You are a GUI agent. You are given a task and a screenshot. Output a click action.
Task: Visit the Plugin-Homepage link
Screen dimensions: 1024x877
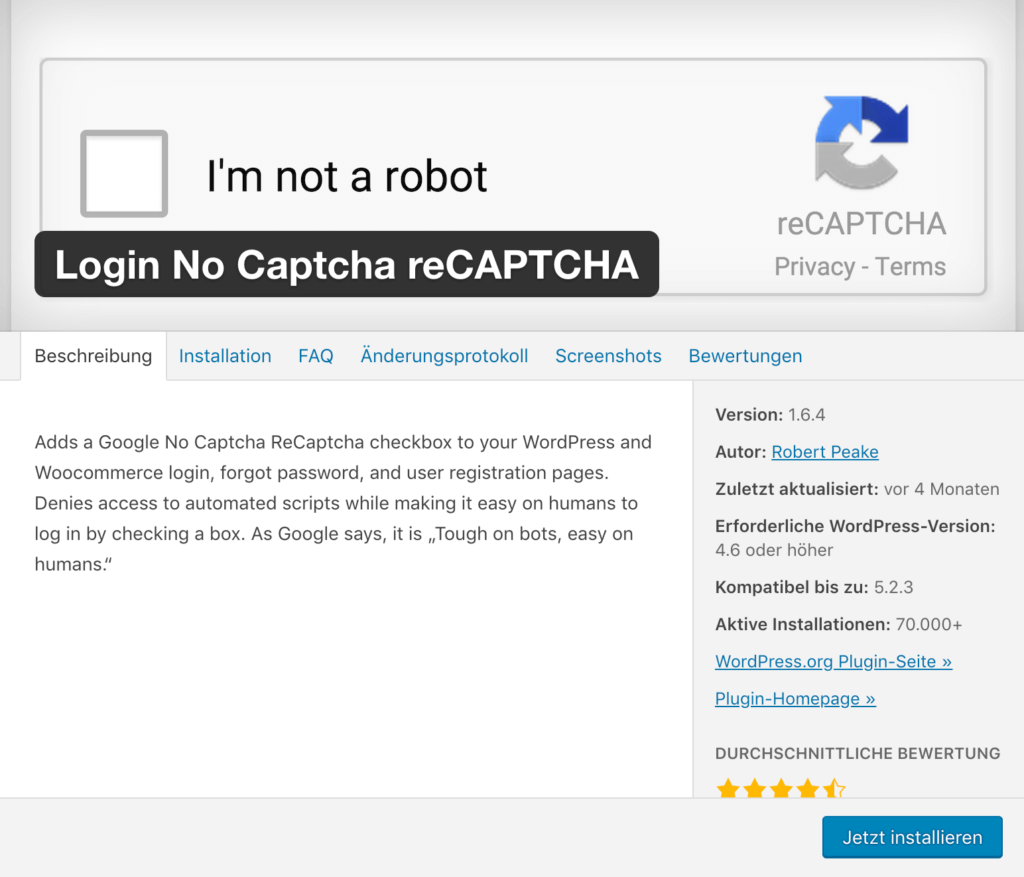(795, 699)
